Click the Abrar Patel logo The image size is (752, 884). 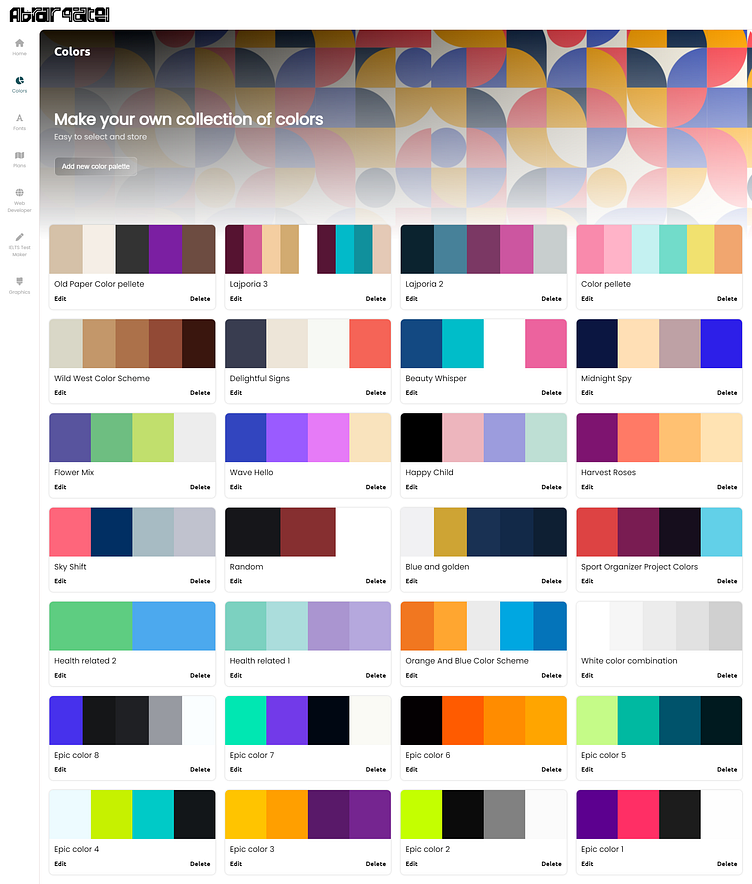click(59, 14)
